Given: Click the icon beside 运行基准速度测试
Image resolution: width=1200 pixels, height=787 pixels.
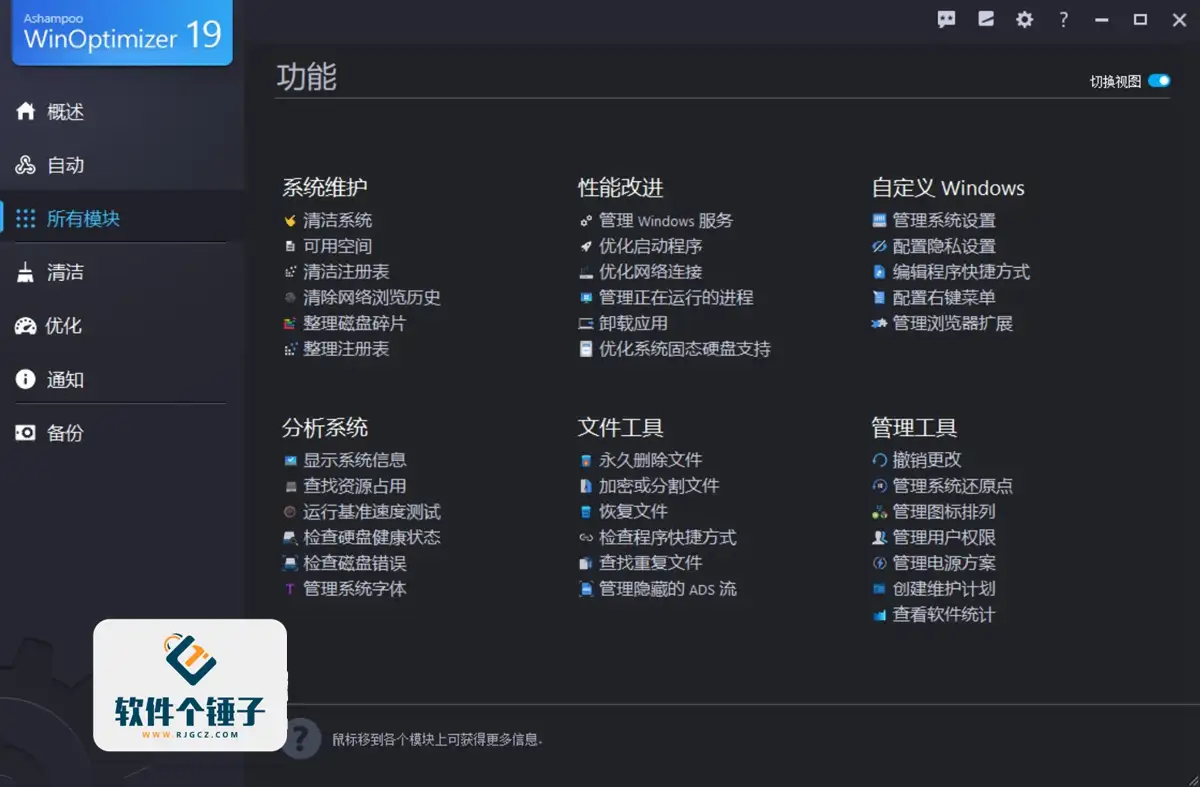Looking at the screenshot, I should click(290, 512).
